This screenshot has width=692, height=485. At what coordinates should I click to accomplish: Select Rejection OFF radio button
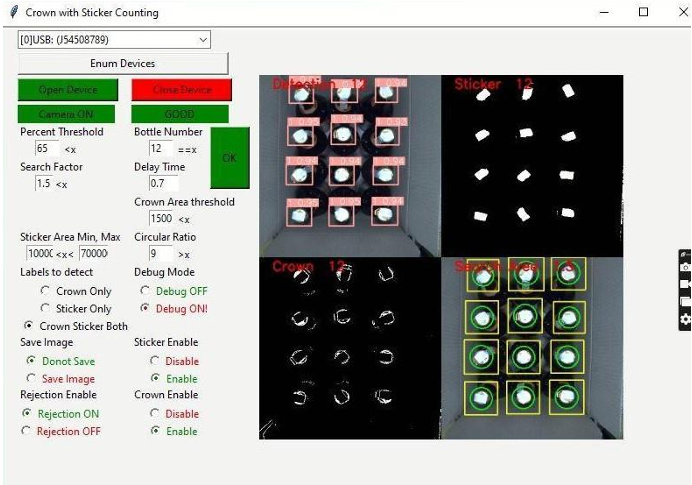[x=27, y=431]
